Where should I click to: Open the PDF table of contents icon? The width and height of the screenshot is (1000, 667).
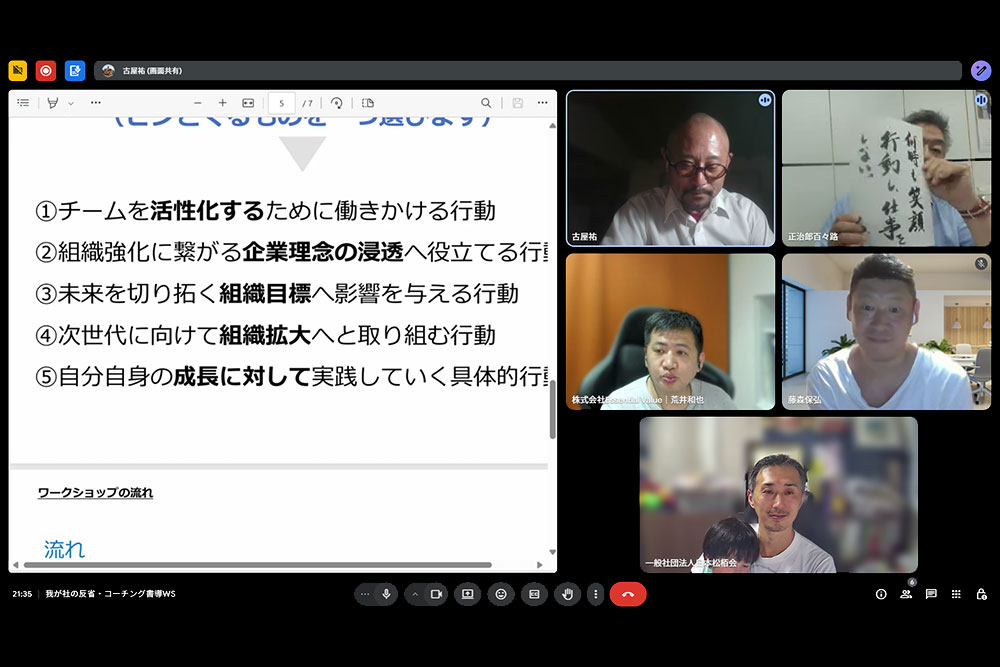[23, 103]
